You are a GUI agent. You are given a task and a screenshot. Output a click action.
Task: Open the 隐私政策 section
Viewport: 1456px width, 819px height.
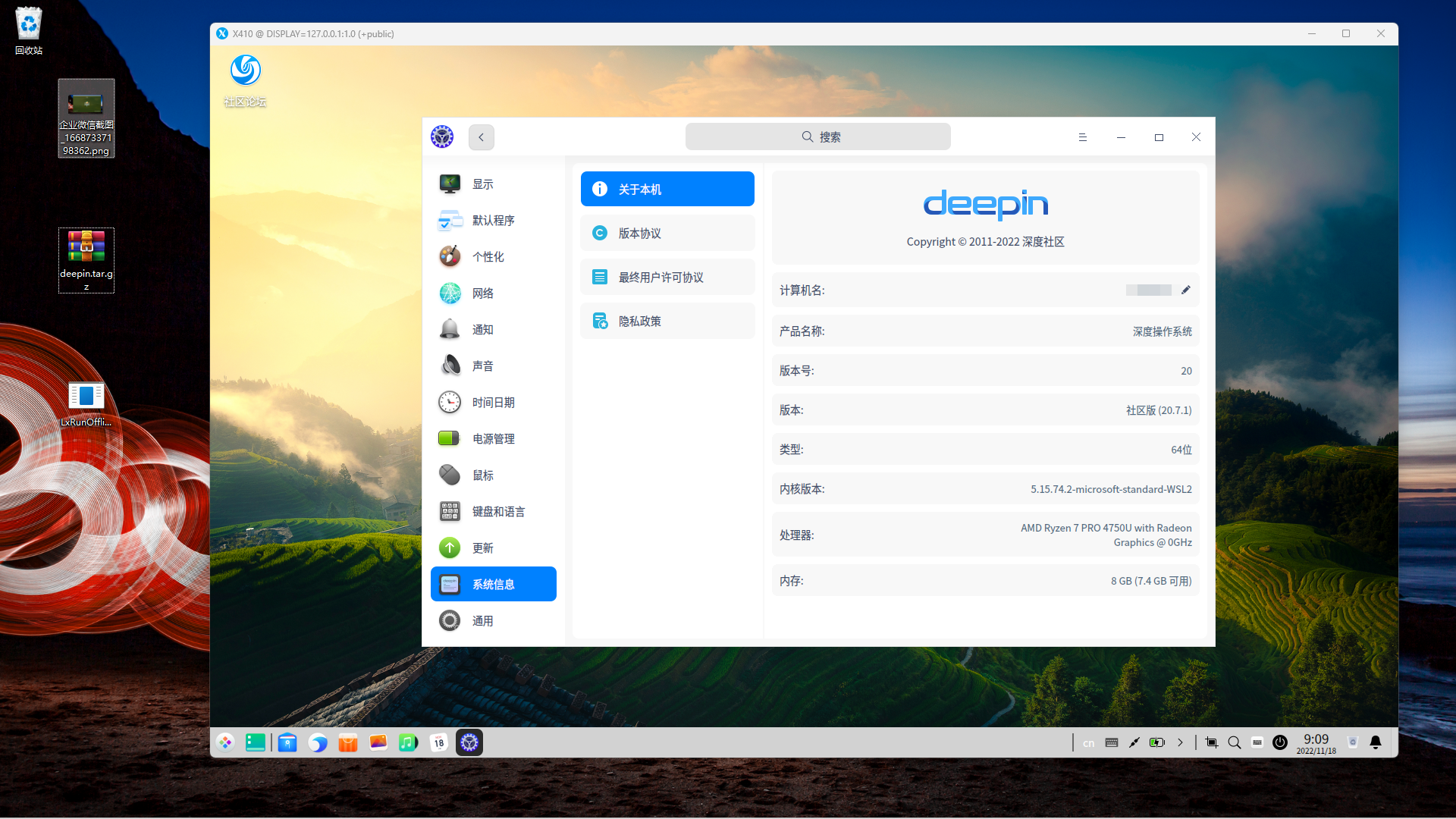coord(667,320)
